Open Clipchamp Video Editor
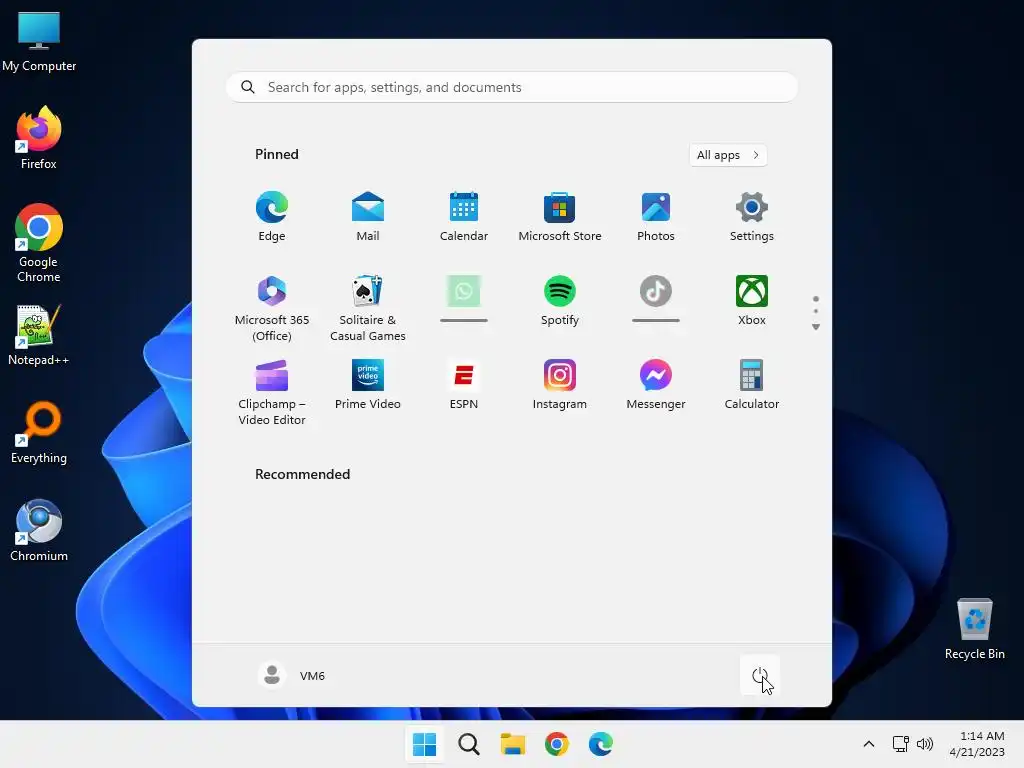Viewport: 1024px width, 768px height. coord(272,392)
